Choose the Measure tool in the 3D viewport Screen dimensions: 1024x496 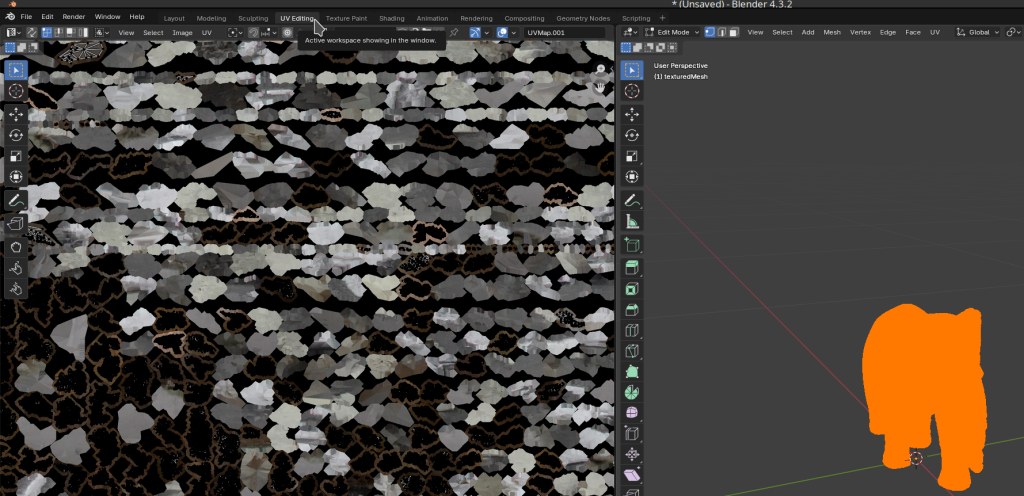(632, 222)
